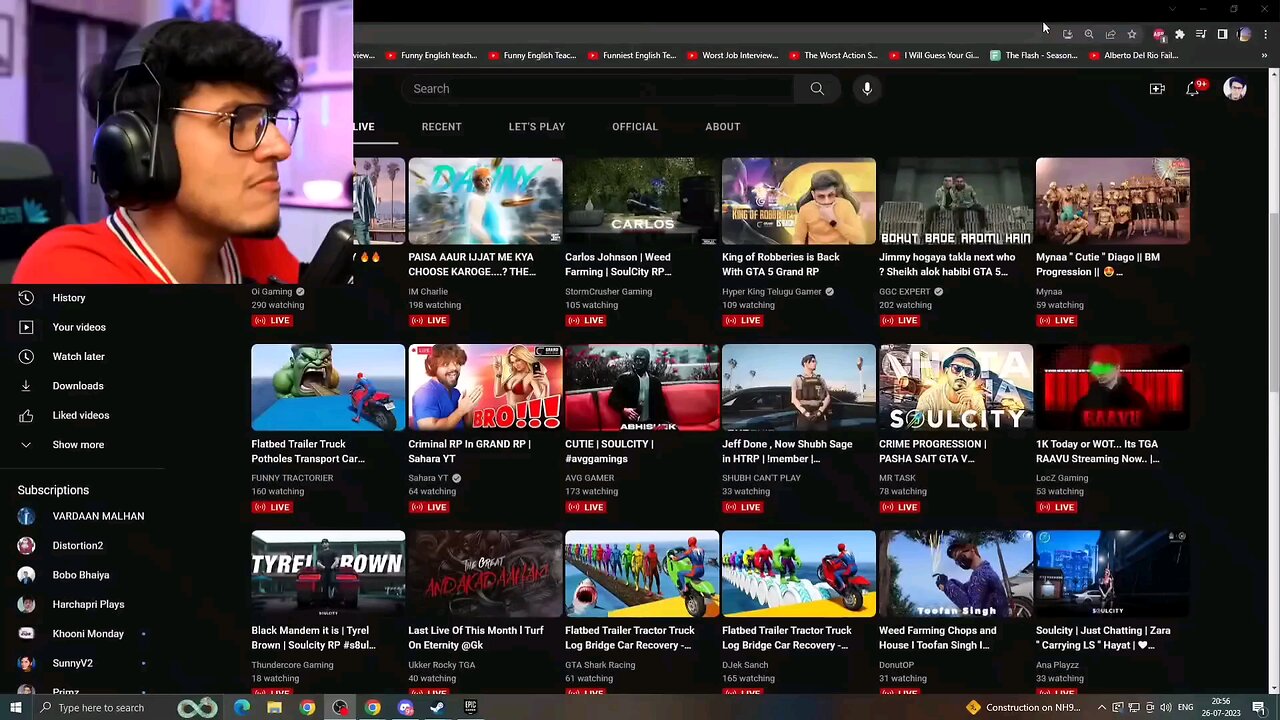This screenshot has height=720, width=1280.
Task: Open the ABP ad blocker extension
Action: [1159, 34]
